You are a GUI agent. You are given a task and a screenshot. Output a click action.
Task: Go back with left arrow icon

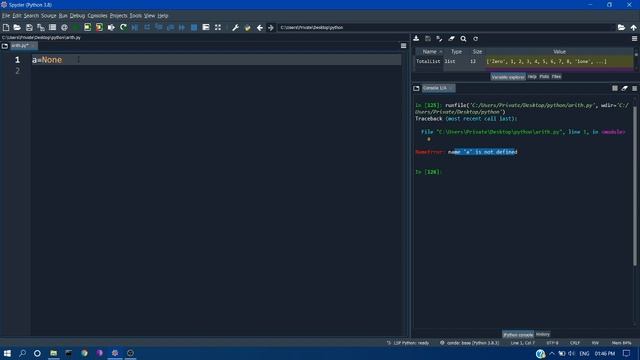click(260, 27)
